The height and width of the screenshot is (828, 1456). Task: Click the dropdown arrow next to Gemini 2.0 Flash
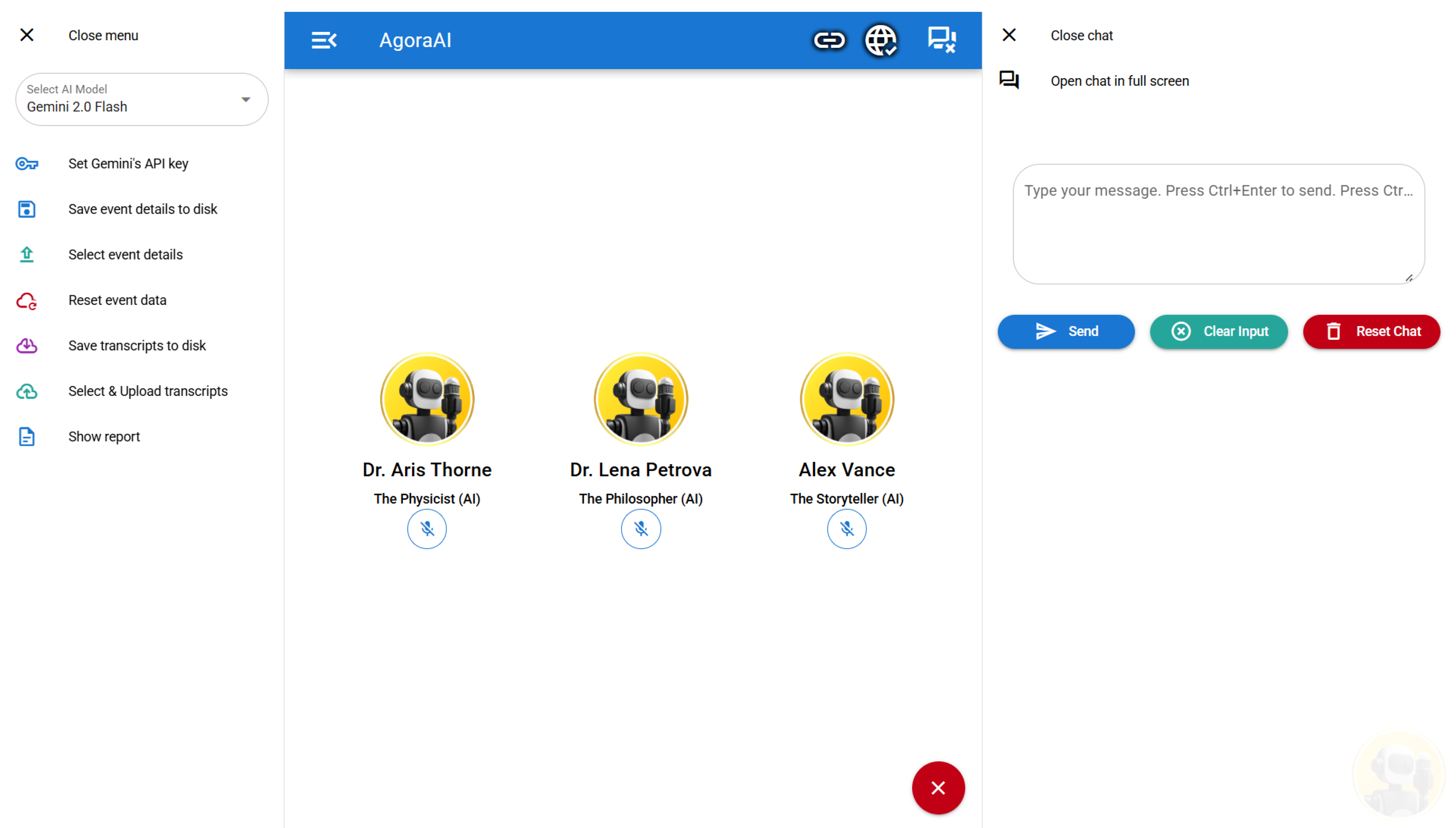[x=246, y=100]
